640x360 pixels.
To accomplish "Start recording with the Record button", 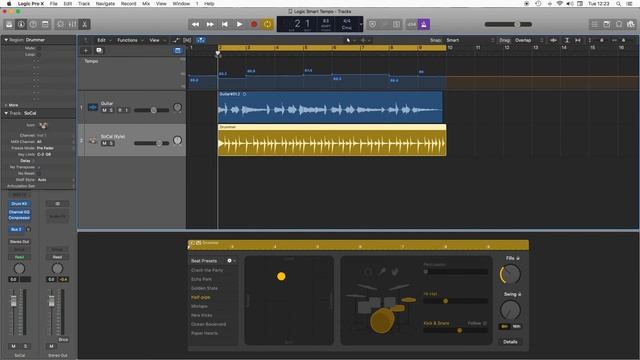I will pyautogui.click(x=253, y=24).
